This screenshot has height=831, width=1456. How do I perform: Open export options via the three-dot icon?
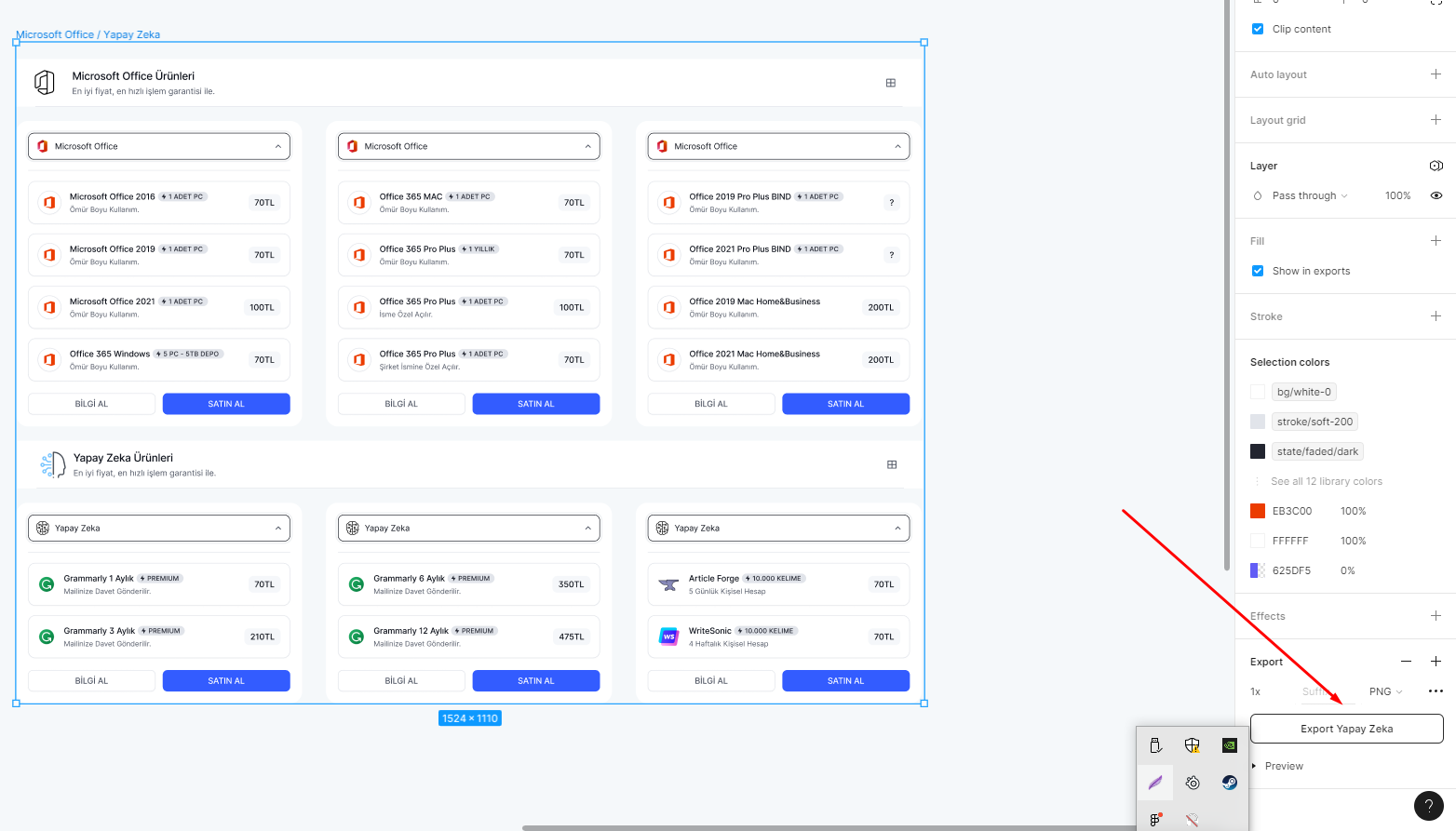click(x=1436, y=691)
